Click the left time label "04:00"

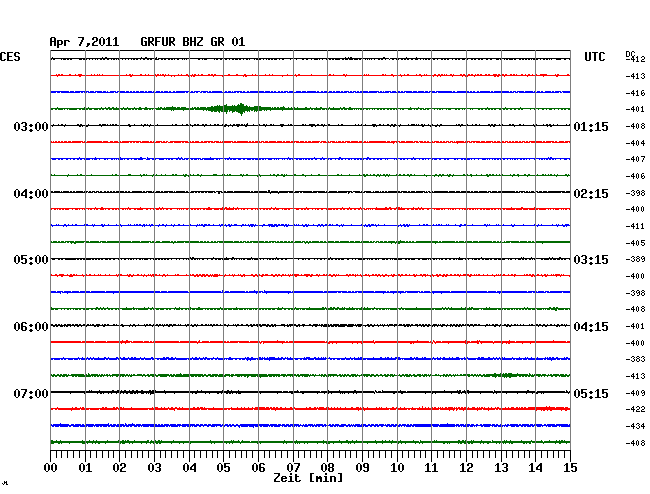31,194
